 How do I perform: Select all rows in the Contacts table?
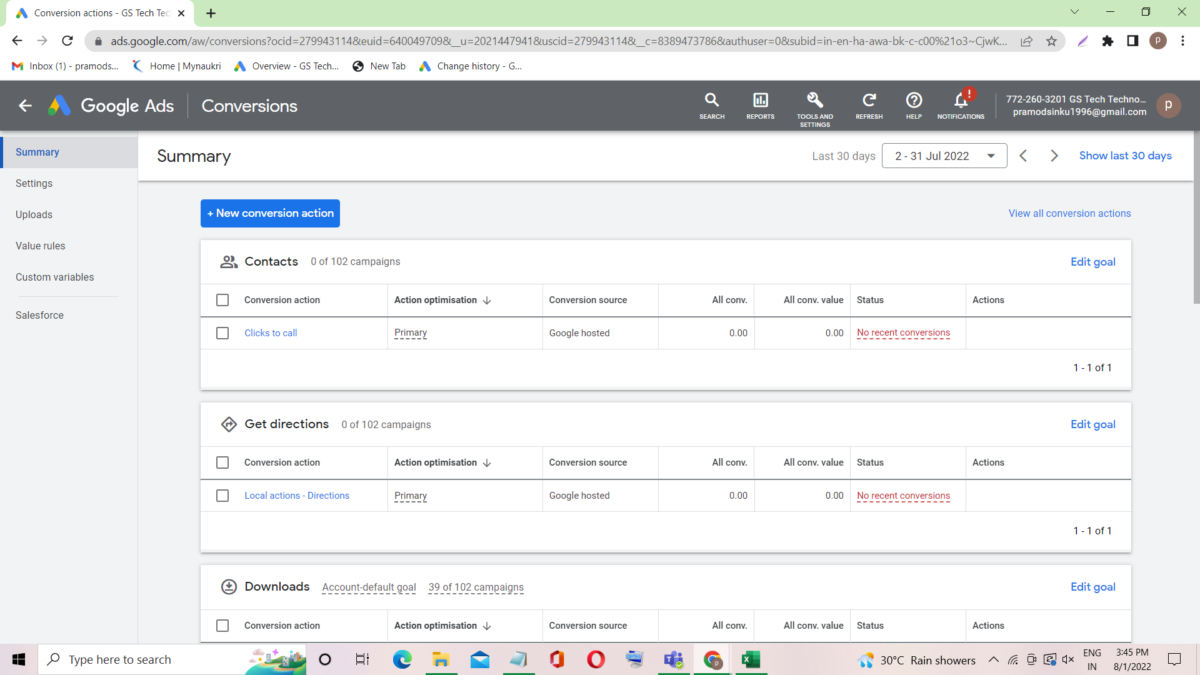point(222,299)
